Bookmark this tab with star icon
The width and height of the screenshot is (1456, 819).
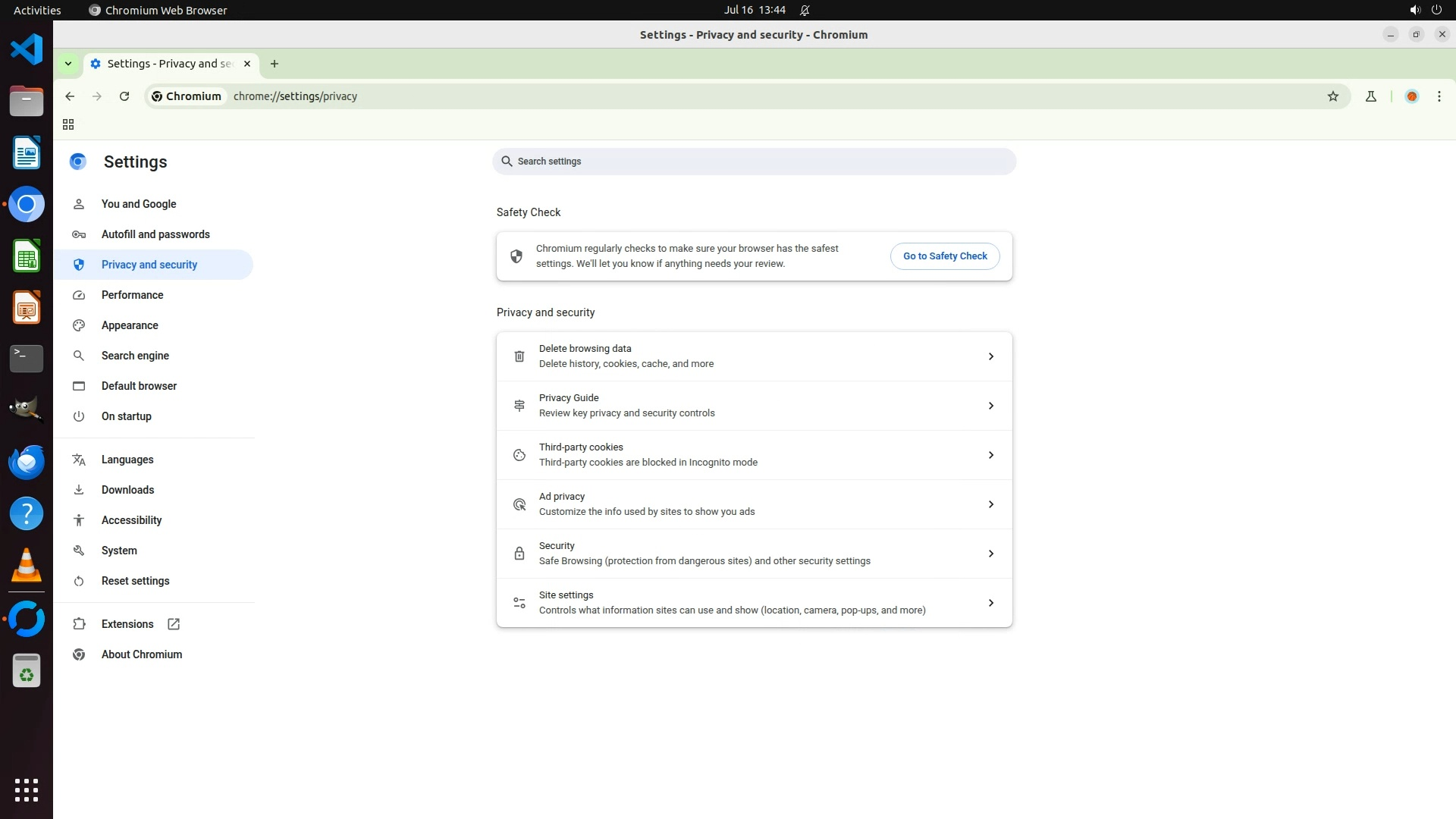coord(1332,96)
